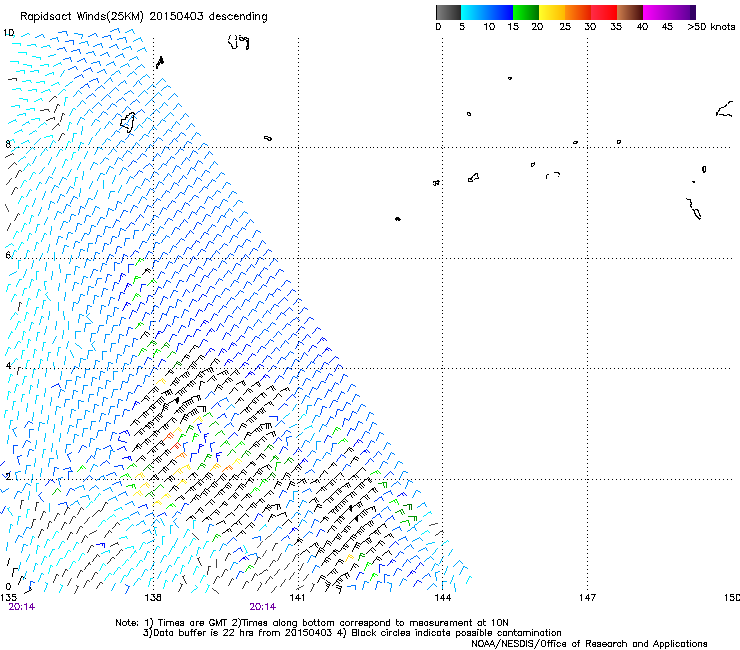Click the '25' label under the color legend

coord(565,27)
